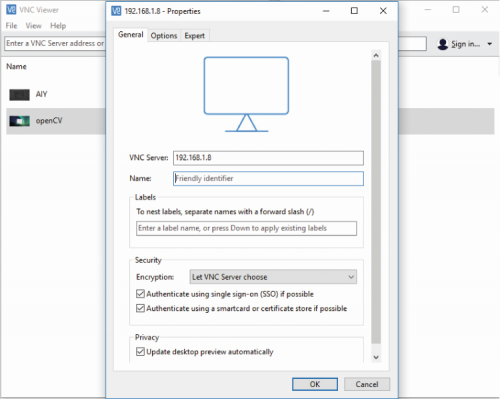Screen dimensions: 500x399
Task: Click the VNC Viewer app icon in main window
Action: pos(11,10)
